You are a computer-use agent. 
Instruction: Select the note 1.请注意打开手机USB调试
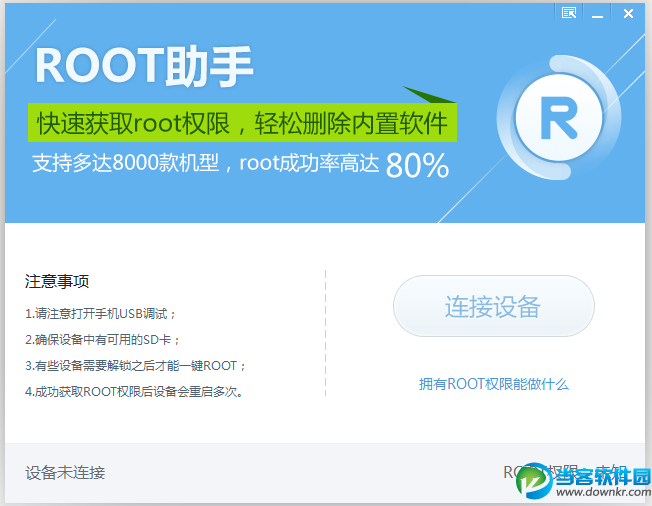pyautogui.click(x=100, y=313)
